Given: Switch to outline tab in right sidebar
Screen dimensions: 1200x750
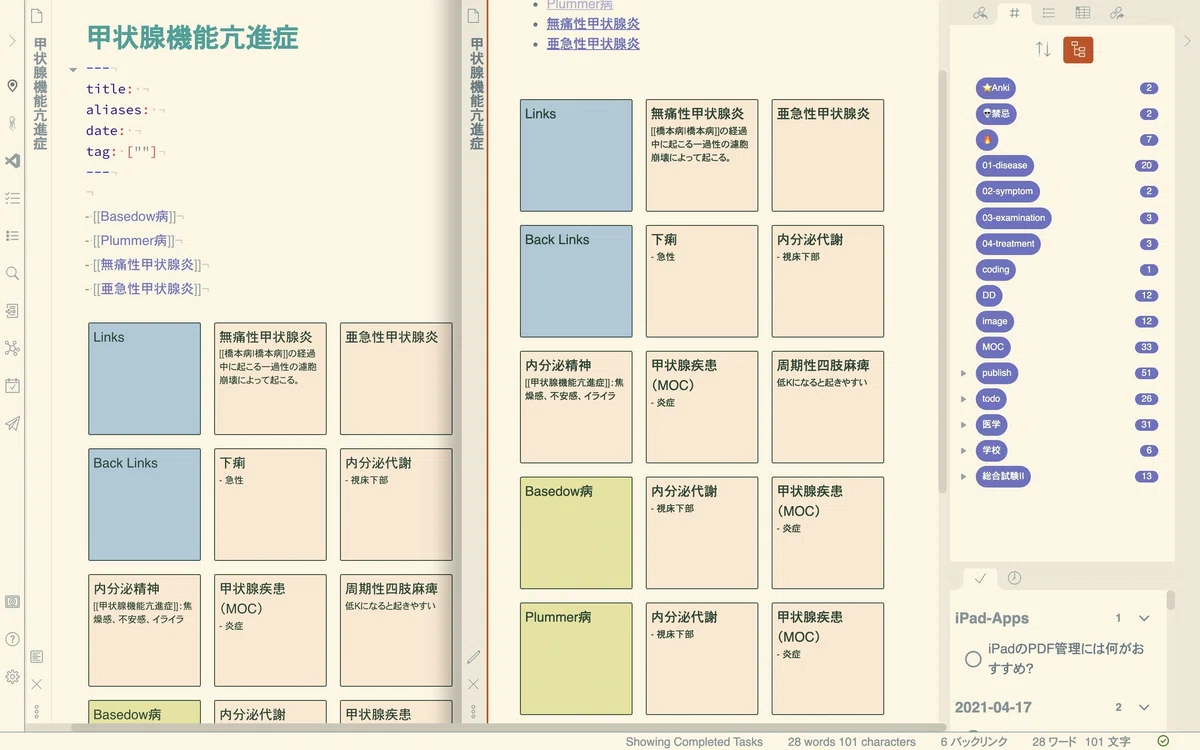Looking at the screenshot, I should (x=1048, y=13).
